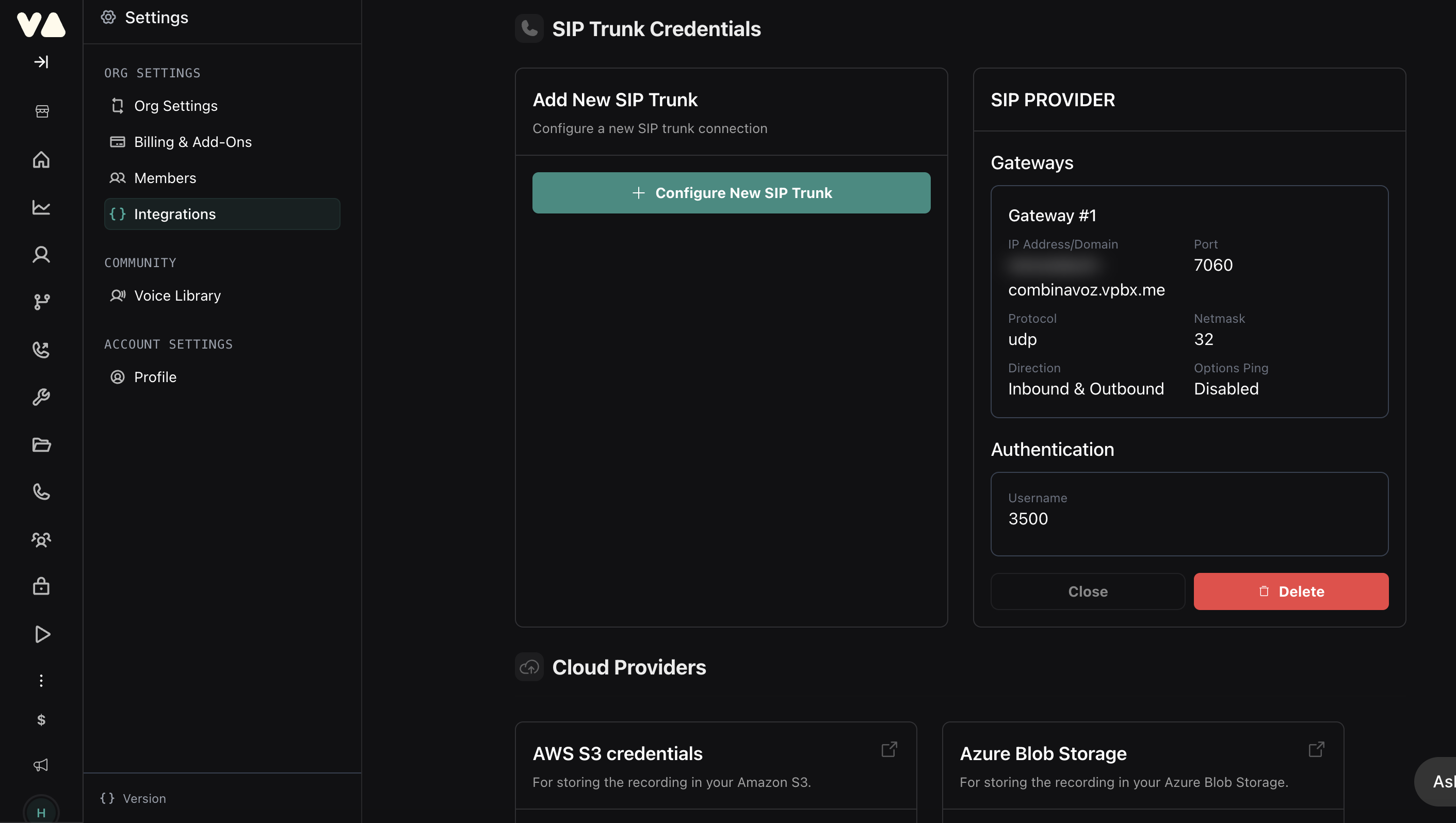
Task: Open the three-dot more options icon
Action: click(41, 681)
